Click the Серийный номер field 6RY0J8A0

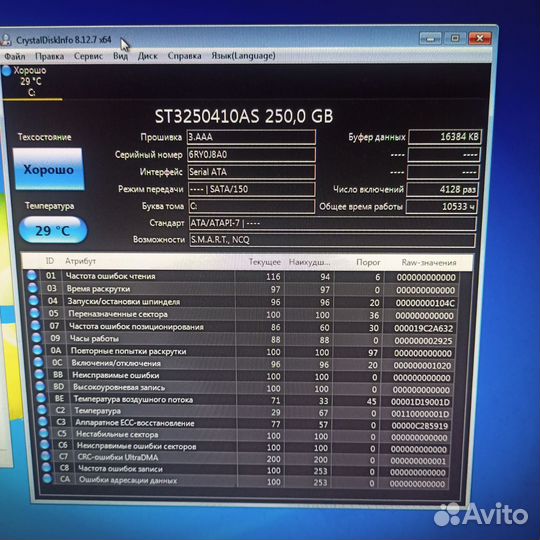point(251,155)
